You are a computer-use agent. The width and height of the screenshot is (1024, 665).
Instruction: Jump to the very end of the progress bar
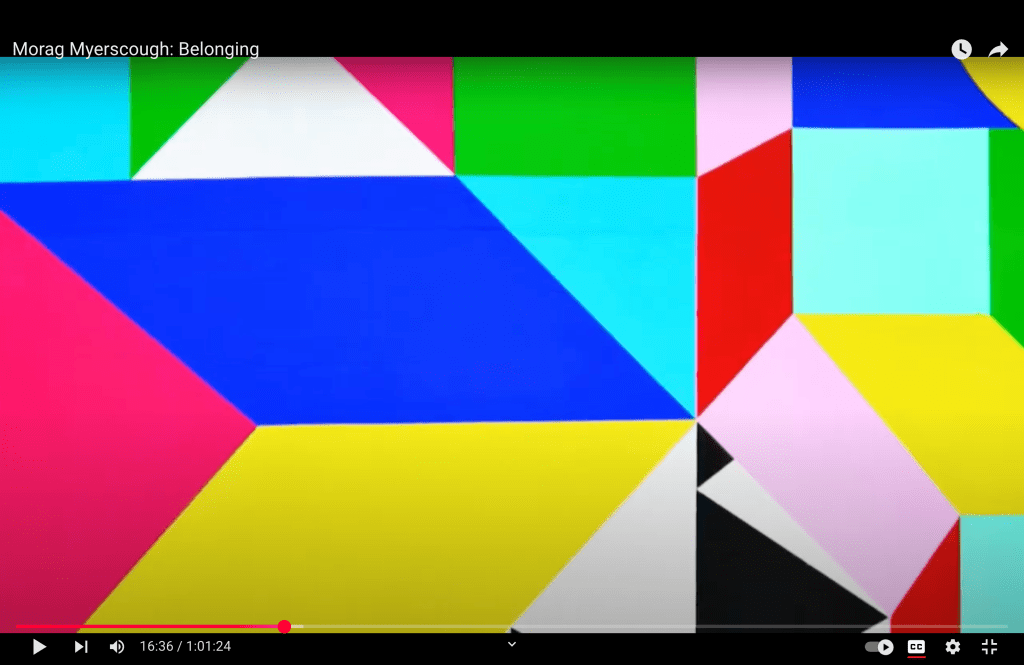(1006, 627)
